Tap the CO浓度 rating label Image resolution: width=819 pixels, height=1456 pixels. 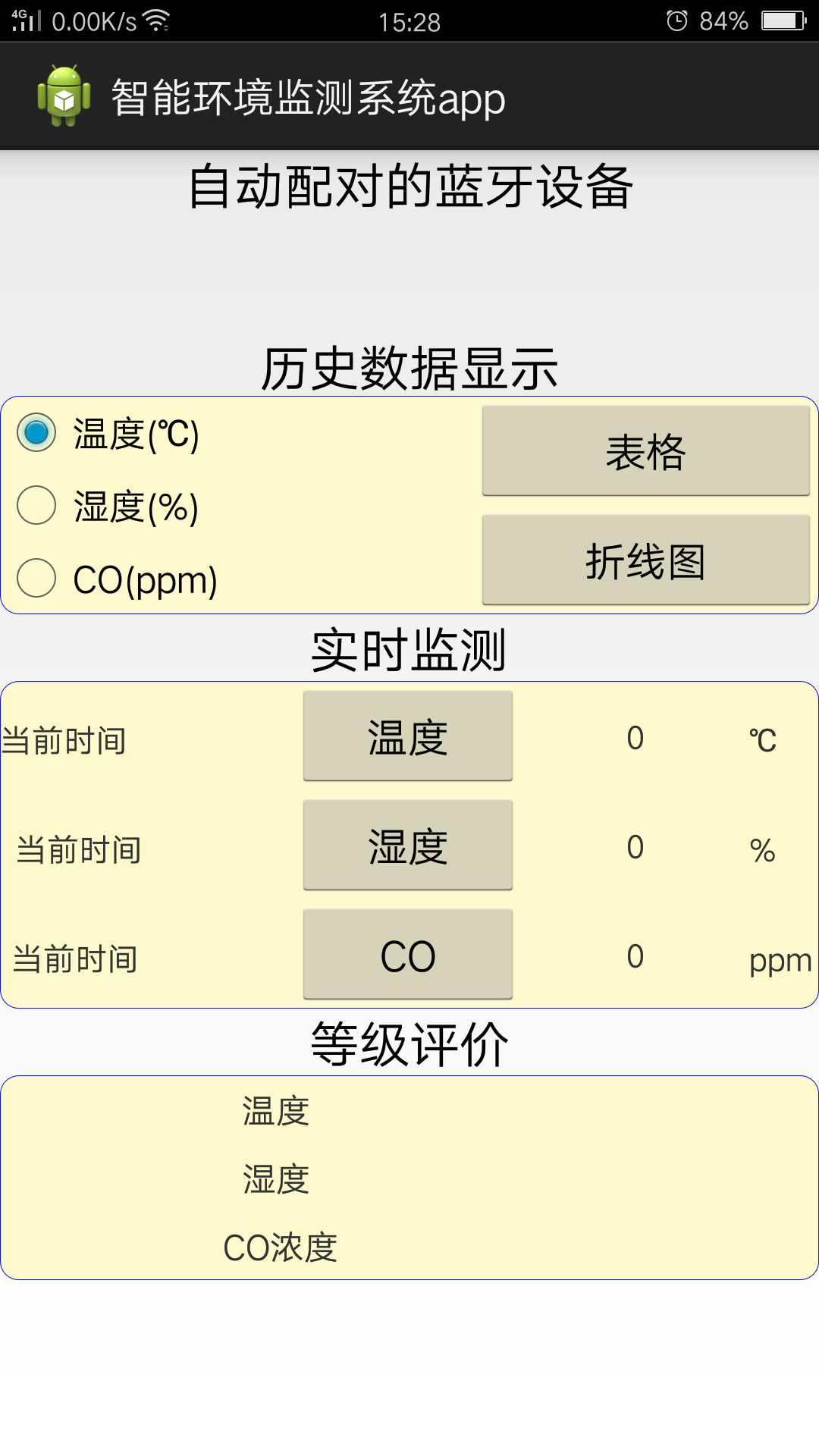[x=280, y=1247]
